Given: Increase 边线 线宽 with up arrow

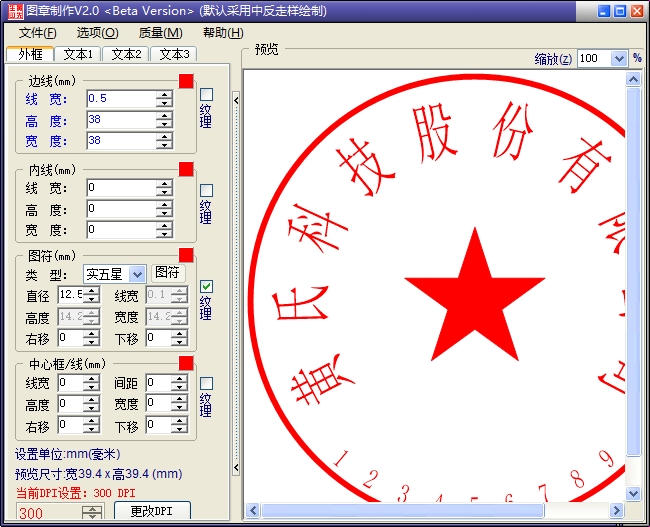Looking at the screenshot, I should 165,95.
